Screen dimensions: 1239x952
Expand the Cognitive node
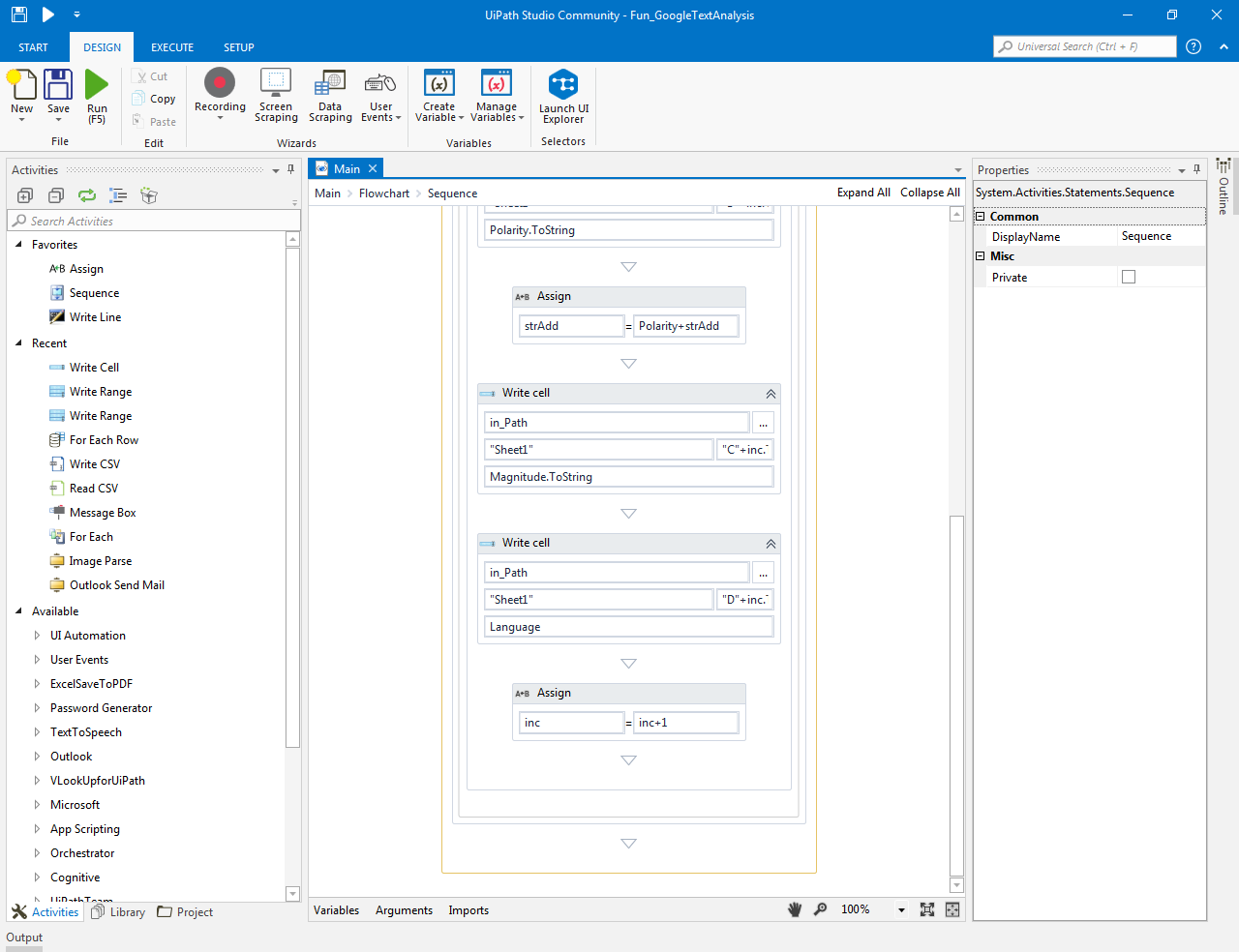37,878
